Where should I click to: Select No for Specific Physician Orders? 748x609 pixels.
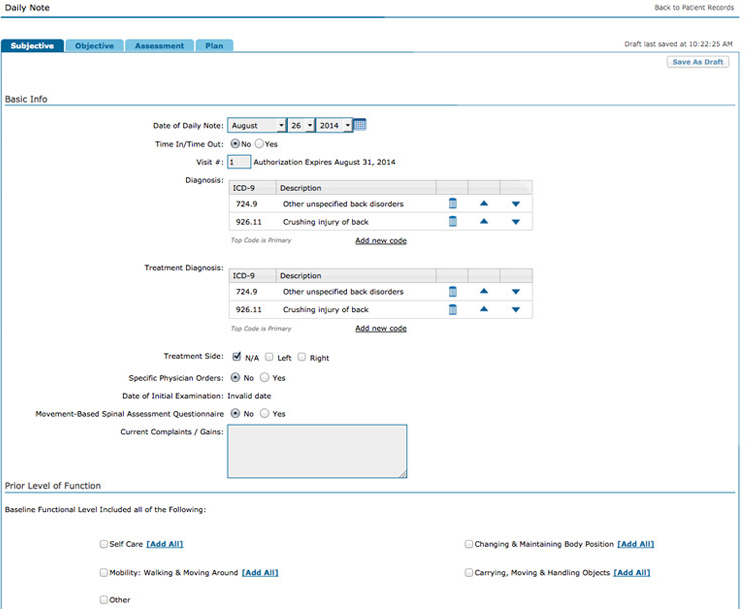coord(235,377)
